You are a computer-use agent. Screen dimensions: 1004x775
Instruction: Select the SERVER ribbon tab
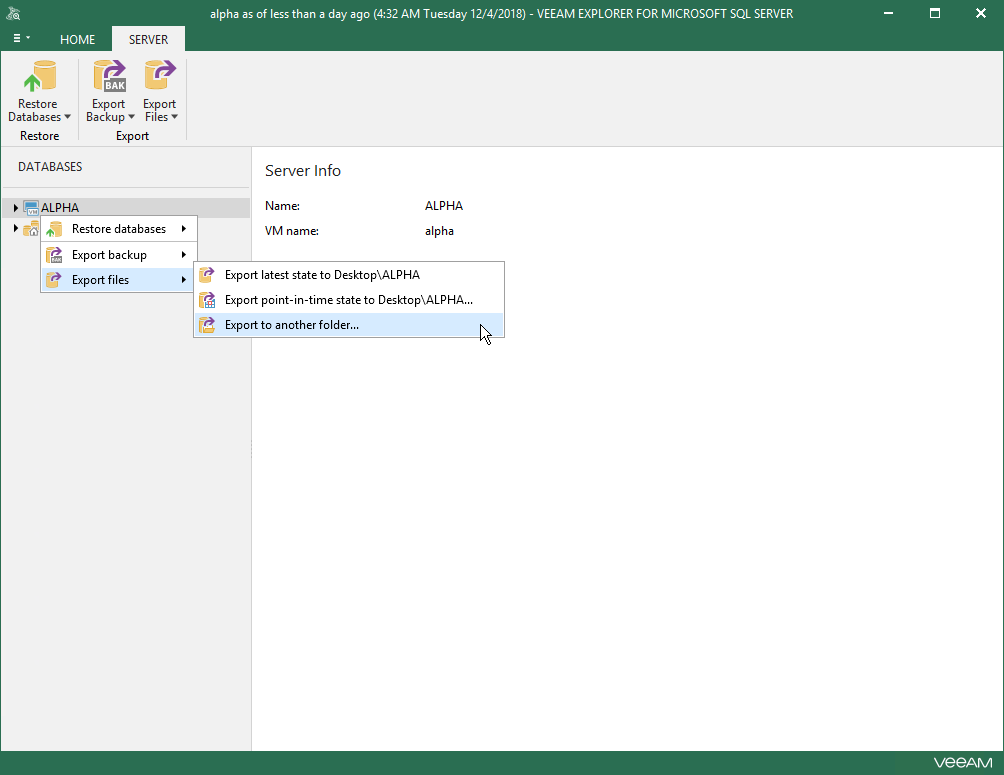(x=149, y=40)
